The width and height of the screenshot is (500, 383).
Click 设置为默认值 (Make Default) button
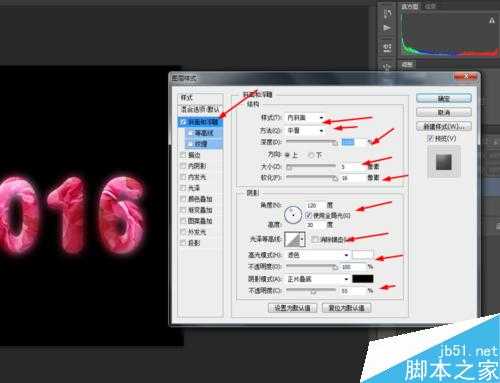point(292,308)
